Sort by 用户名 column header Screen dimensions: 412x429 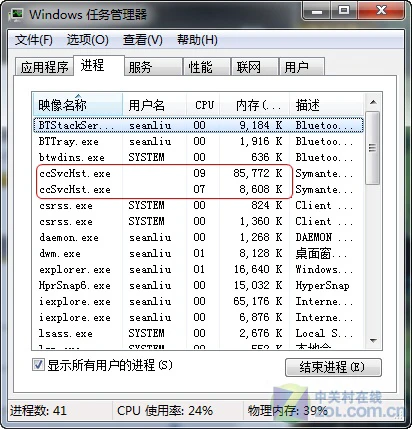[155, 105]
